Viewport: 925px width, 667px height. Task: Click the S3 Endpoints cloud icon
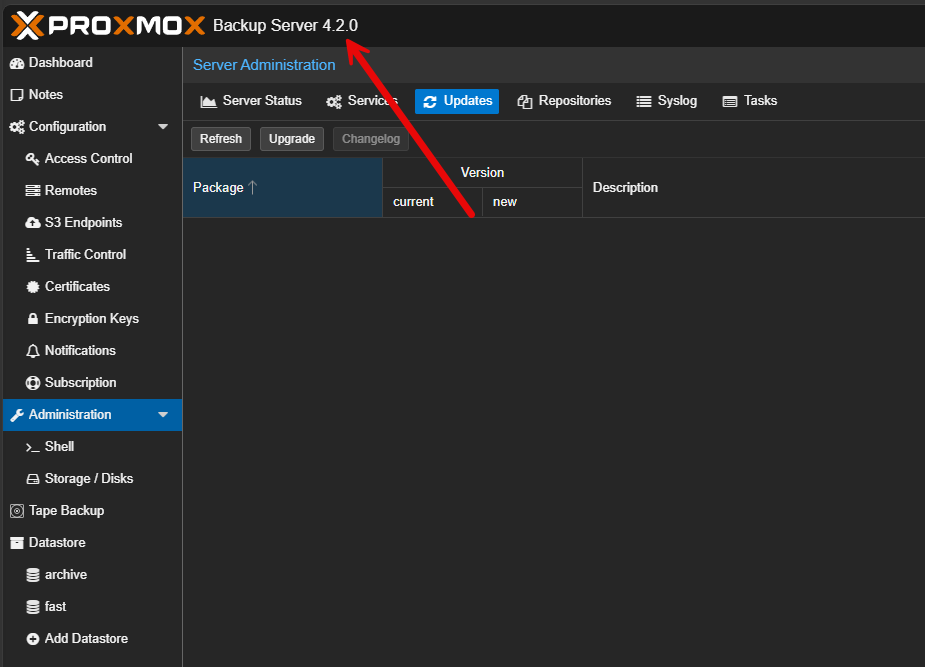click(x=32, y=222)
